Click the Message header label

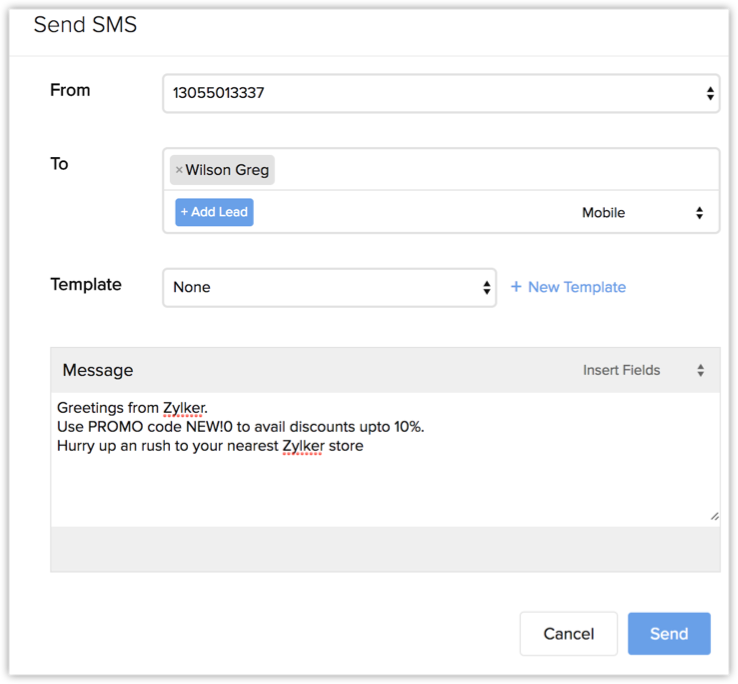pyautogui.click(x=98, y=370)
